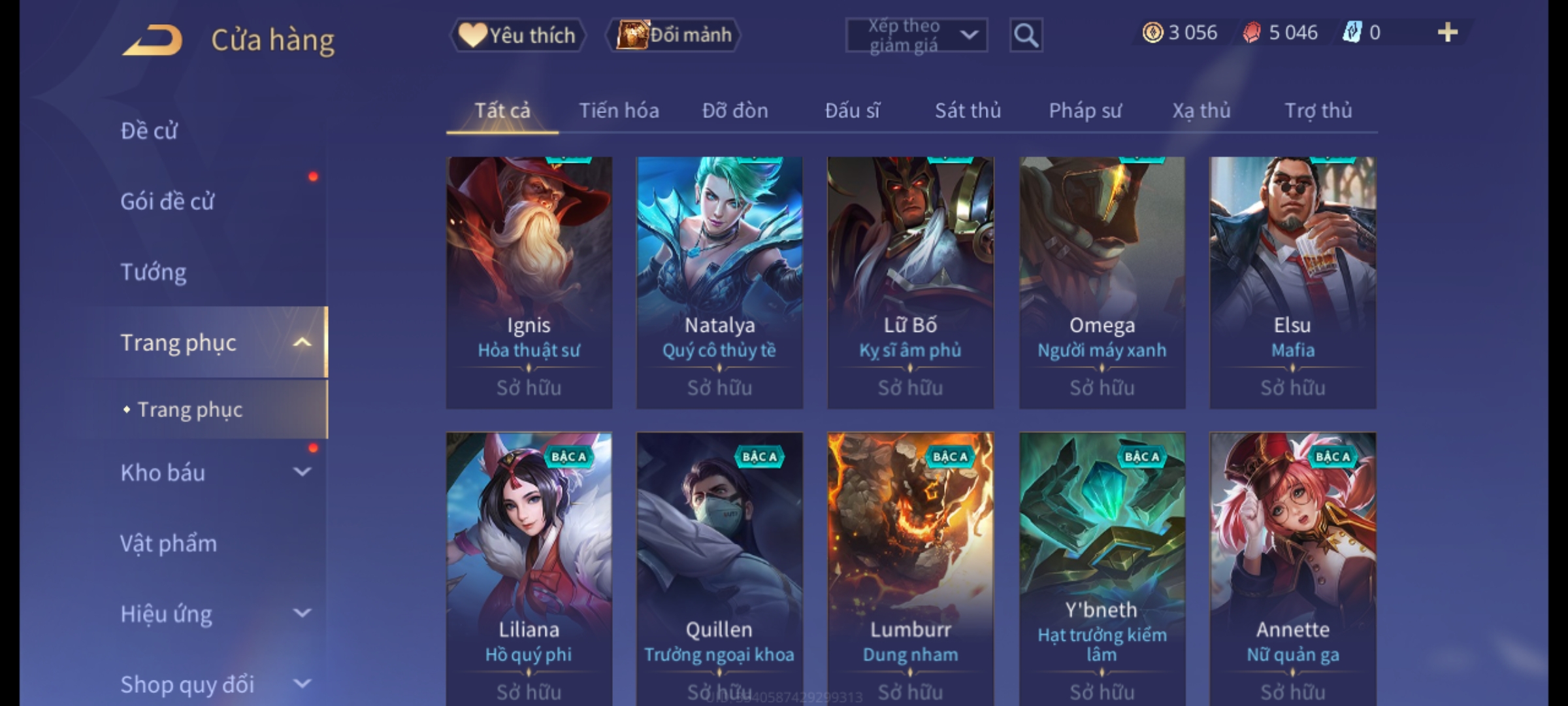Select the Sát thủ tab
The image size is (1568, 706).
click(968, 110)
